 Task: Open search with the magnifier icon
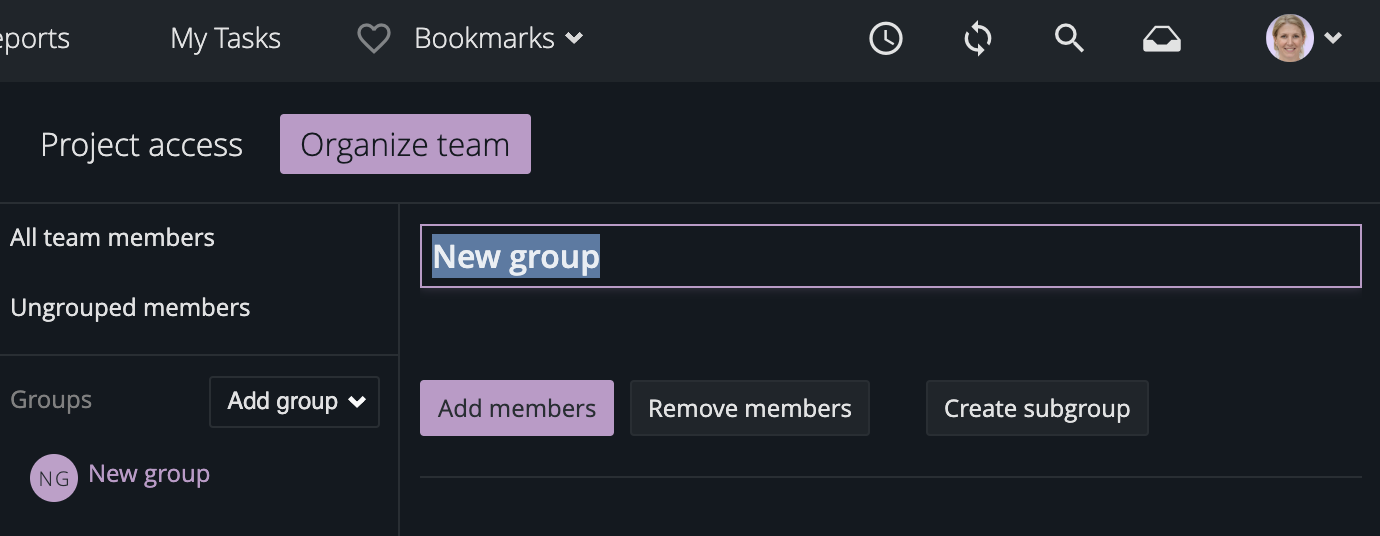click(1069, 39)
